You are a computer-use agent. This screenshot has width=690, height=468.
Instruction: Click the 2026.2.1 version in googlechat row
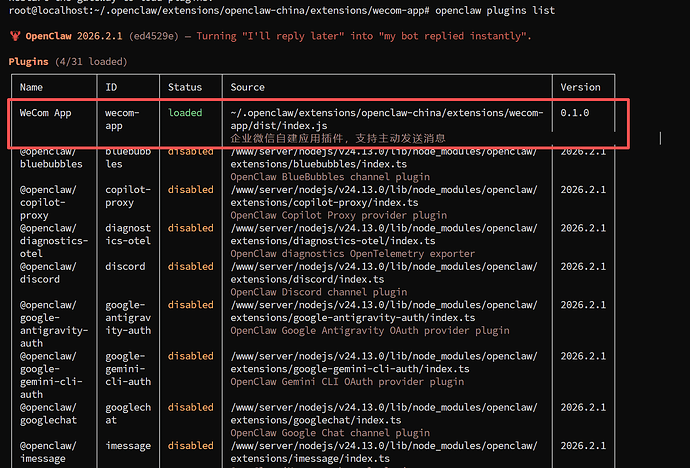[583, 407]
